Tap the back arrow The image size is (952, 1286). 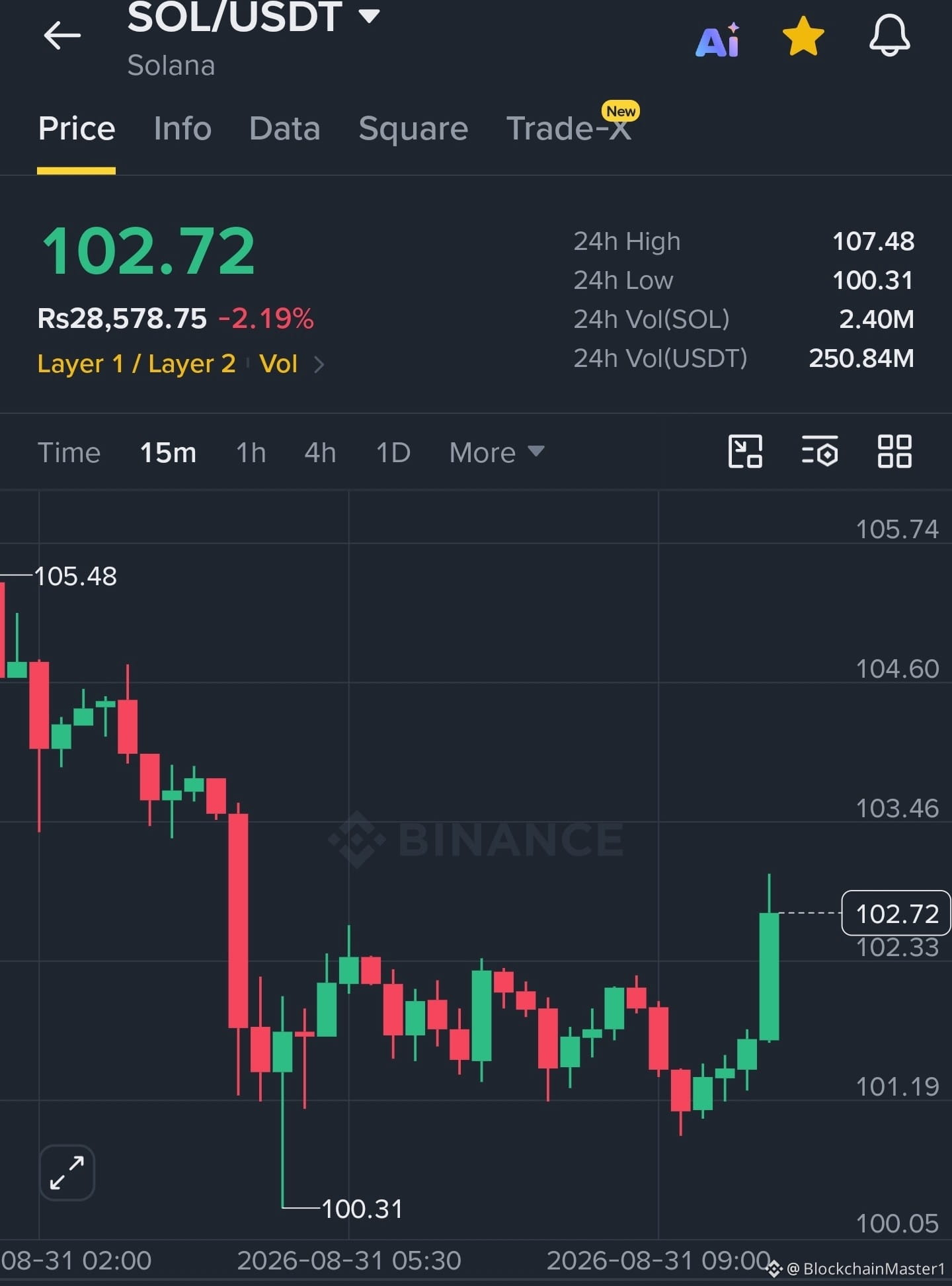tap(62, 35)
